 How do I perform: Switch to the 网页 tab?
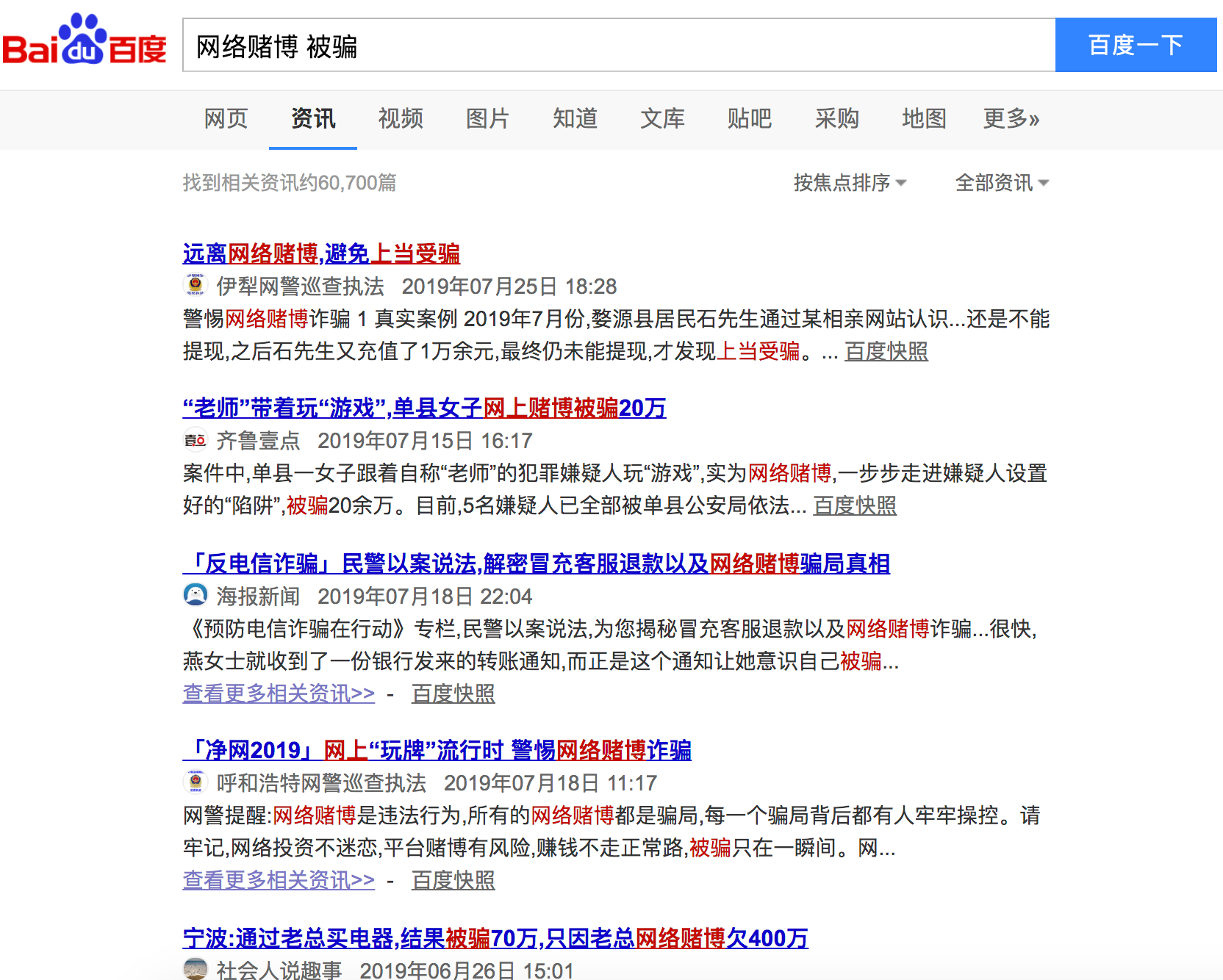tap(226, 118)
